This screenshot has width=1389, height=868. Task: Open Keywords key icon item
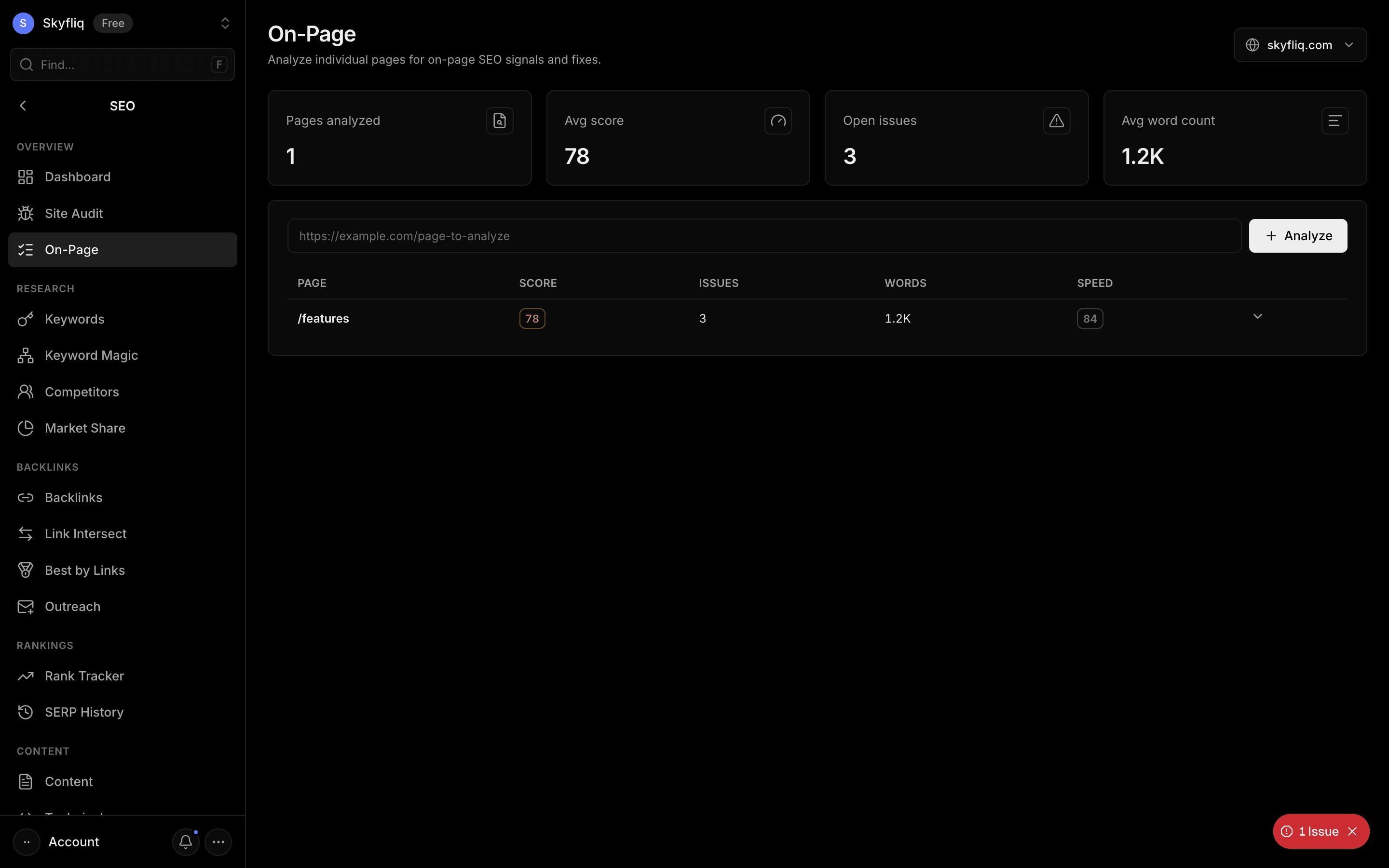tap(122, 319)
